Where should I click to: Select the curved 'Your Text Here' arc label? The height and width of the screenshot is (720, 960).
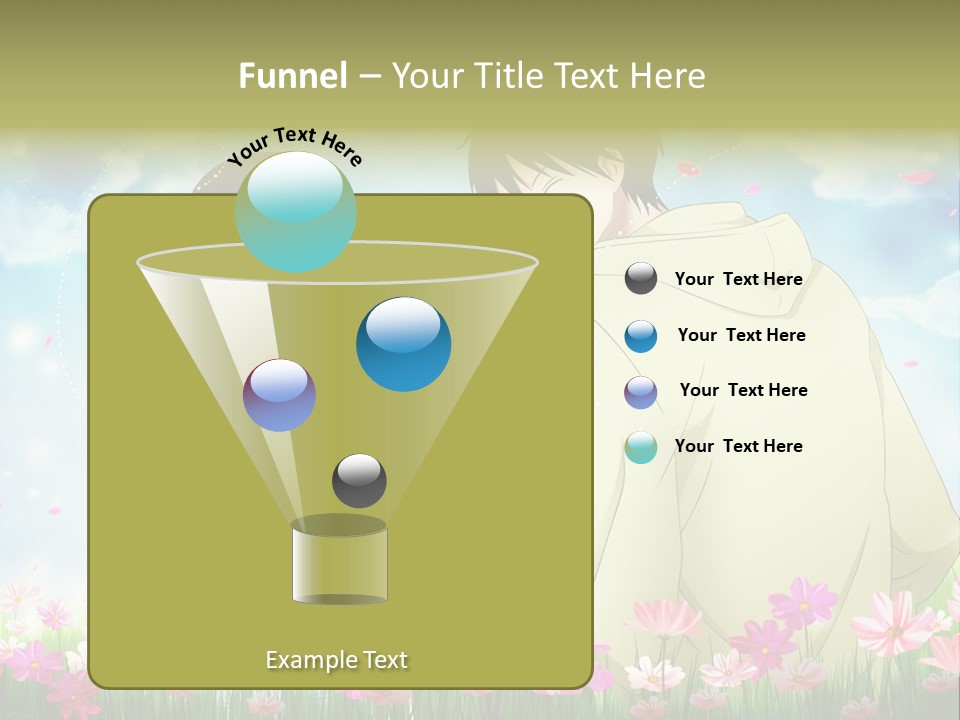click(295, 145)
